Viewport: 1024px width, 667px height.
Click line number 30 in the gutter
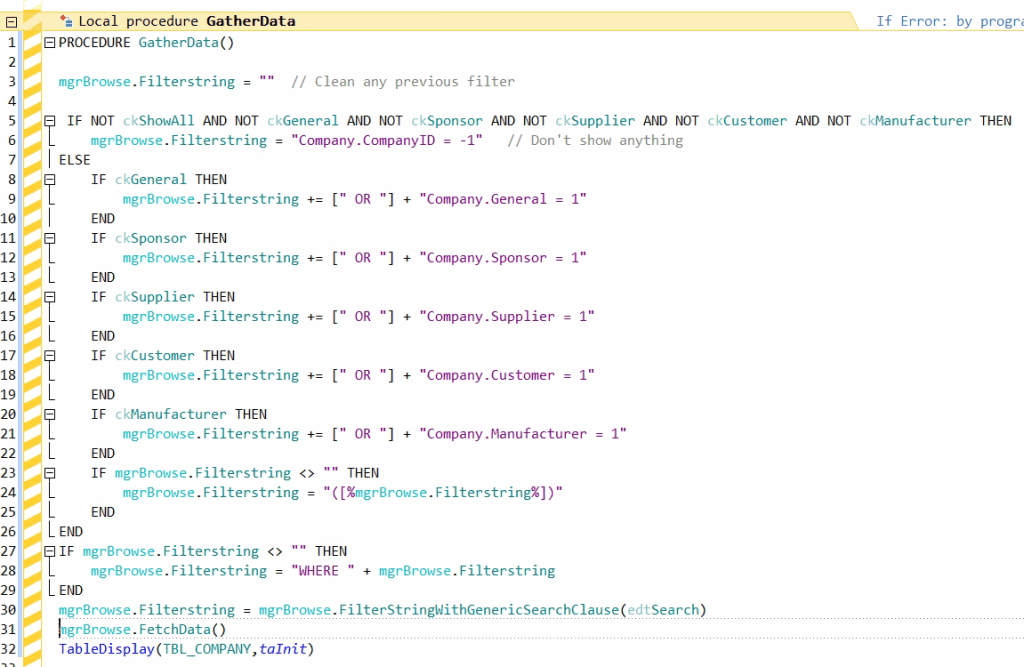(11, 610)
